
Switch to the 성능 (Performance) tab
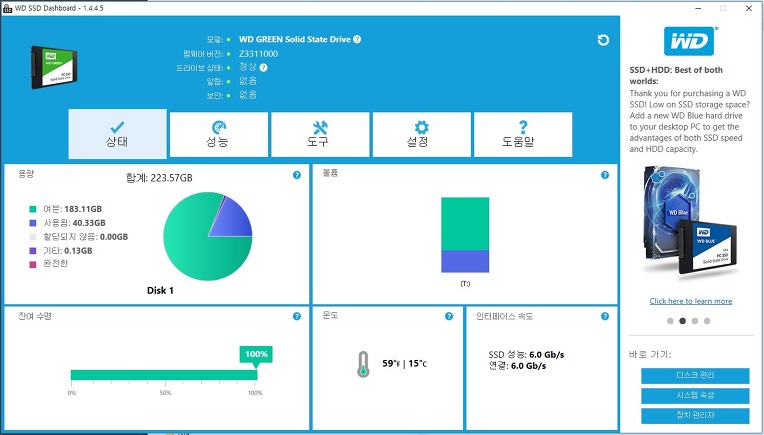(219, 134)
